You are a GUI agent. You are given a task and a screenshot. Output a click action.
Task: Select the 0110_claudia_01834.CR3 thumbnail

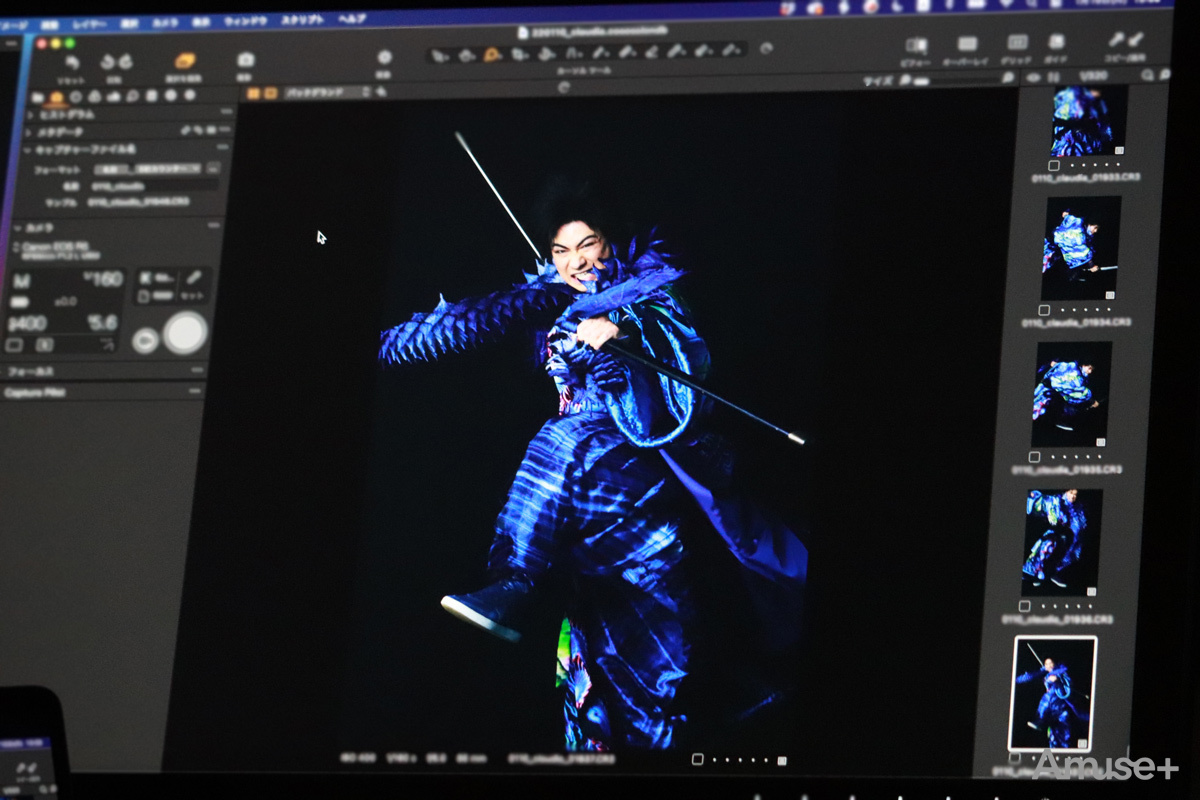click(x=1080, y=247)
